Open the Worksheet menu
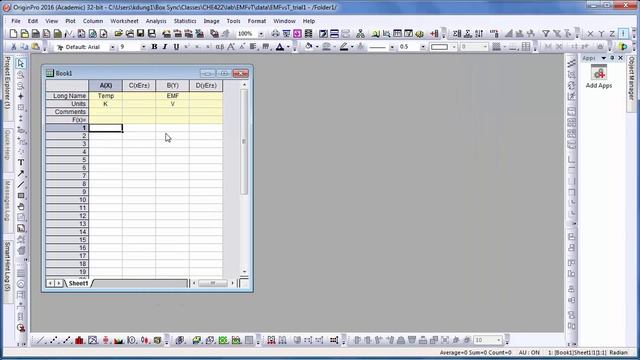This screenshot has width=640, height=360. click(124, 21)
